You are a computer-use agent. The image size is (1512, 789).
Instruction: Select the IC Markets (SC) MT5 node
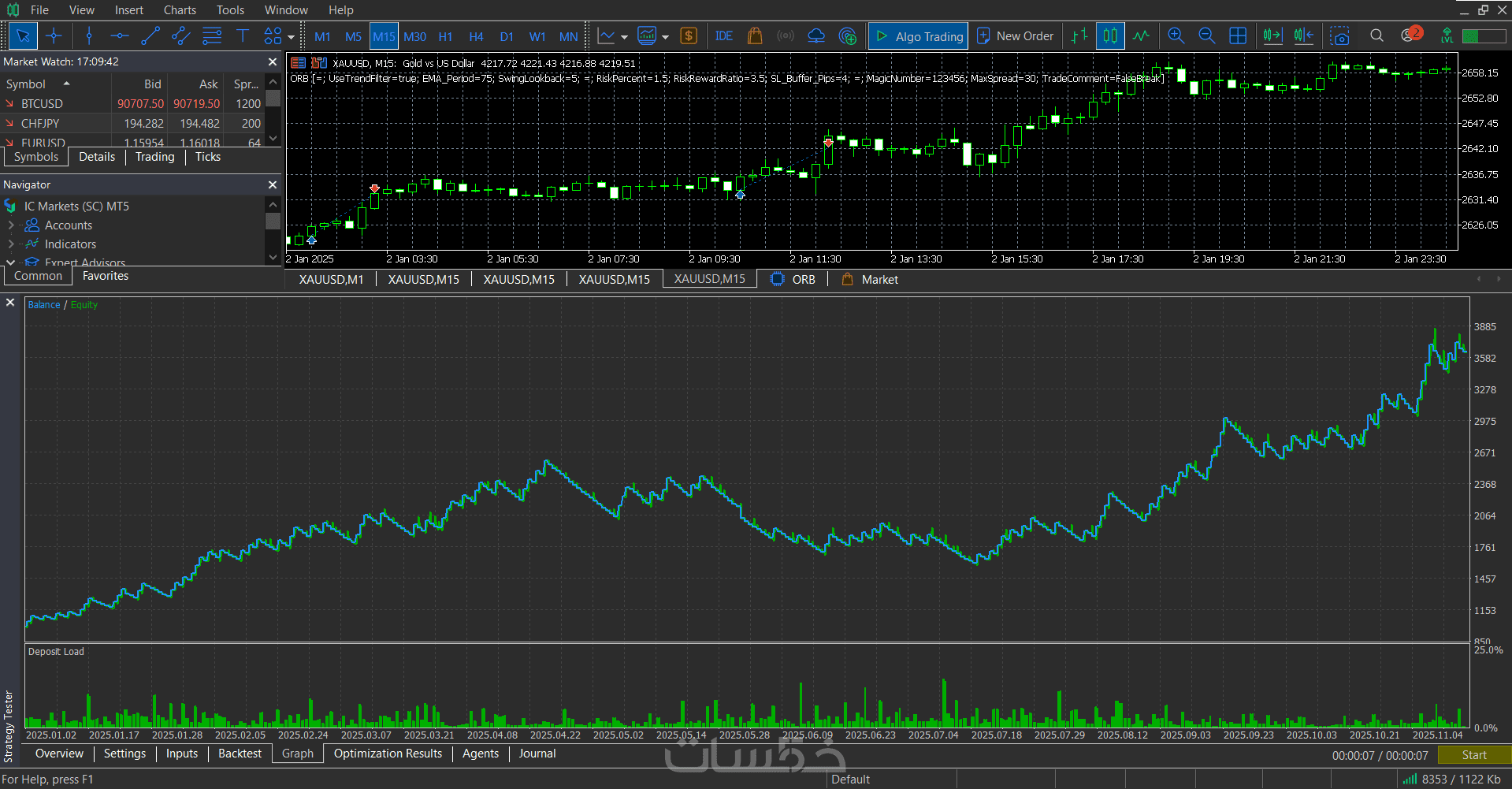pos(76,207)
